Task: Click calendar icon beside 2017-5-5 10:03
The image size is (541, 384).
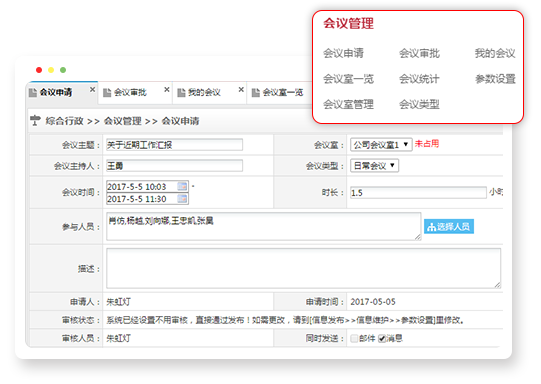Action: click(x=182, y=186)
